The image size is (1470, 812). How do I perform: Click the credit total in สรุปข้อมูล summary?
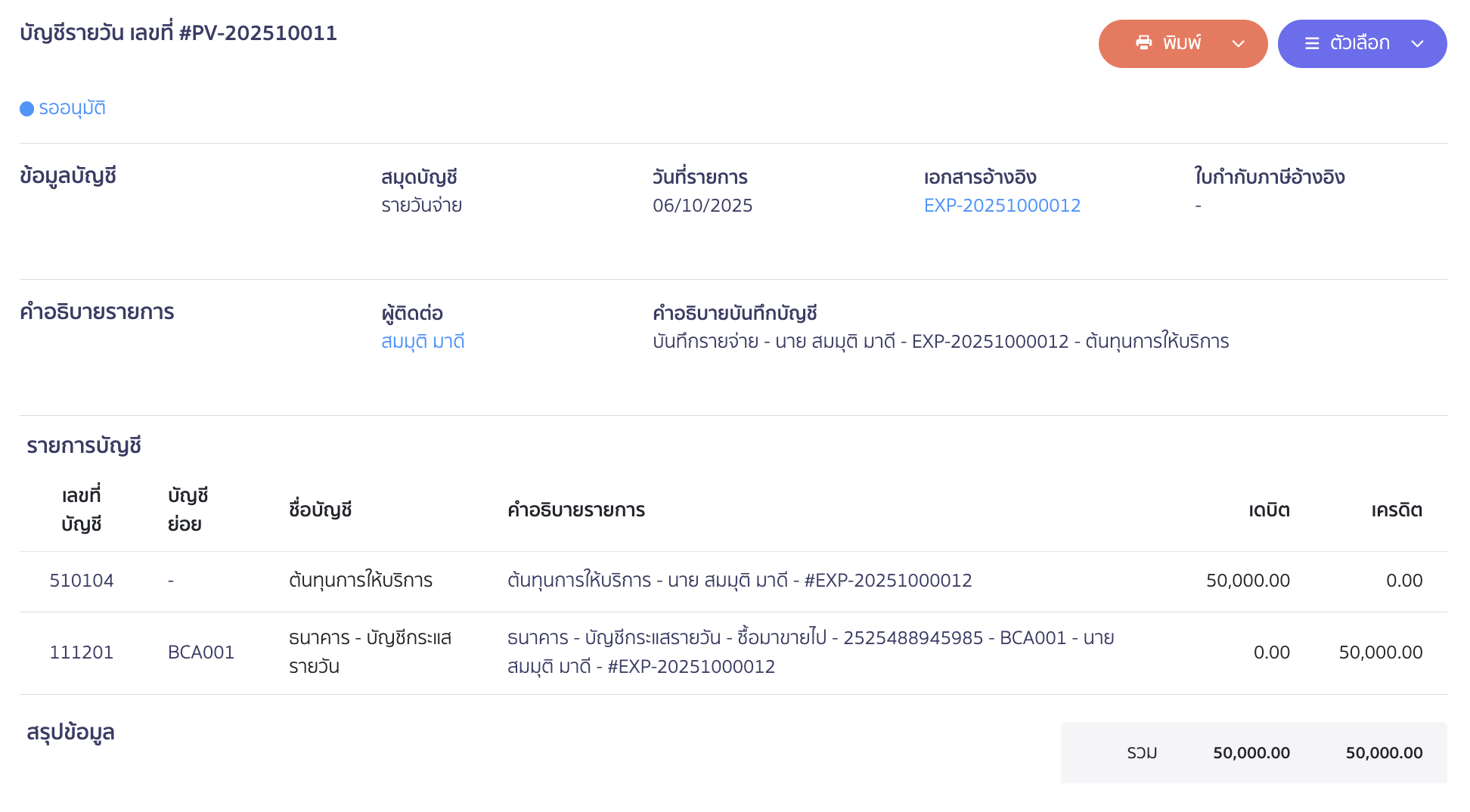click(1384, 752)
